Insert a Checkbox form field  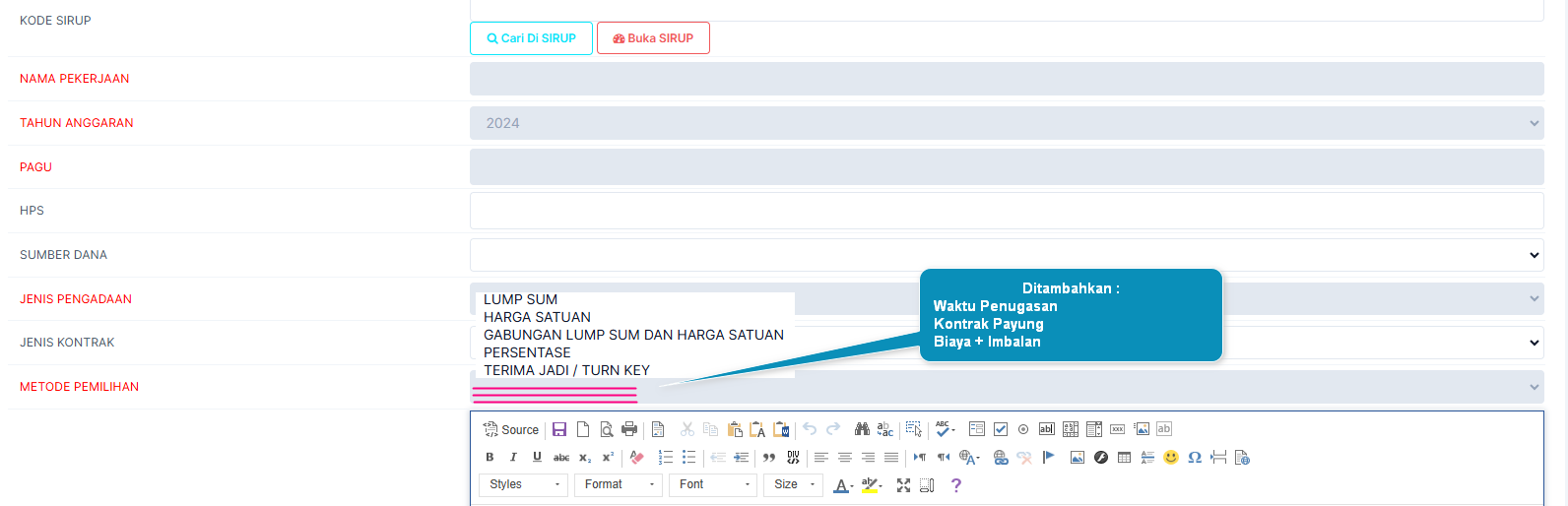[x=1001, y=429]
